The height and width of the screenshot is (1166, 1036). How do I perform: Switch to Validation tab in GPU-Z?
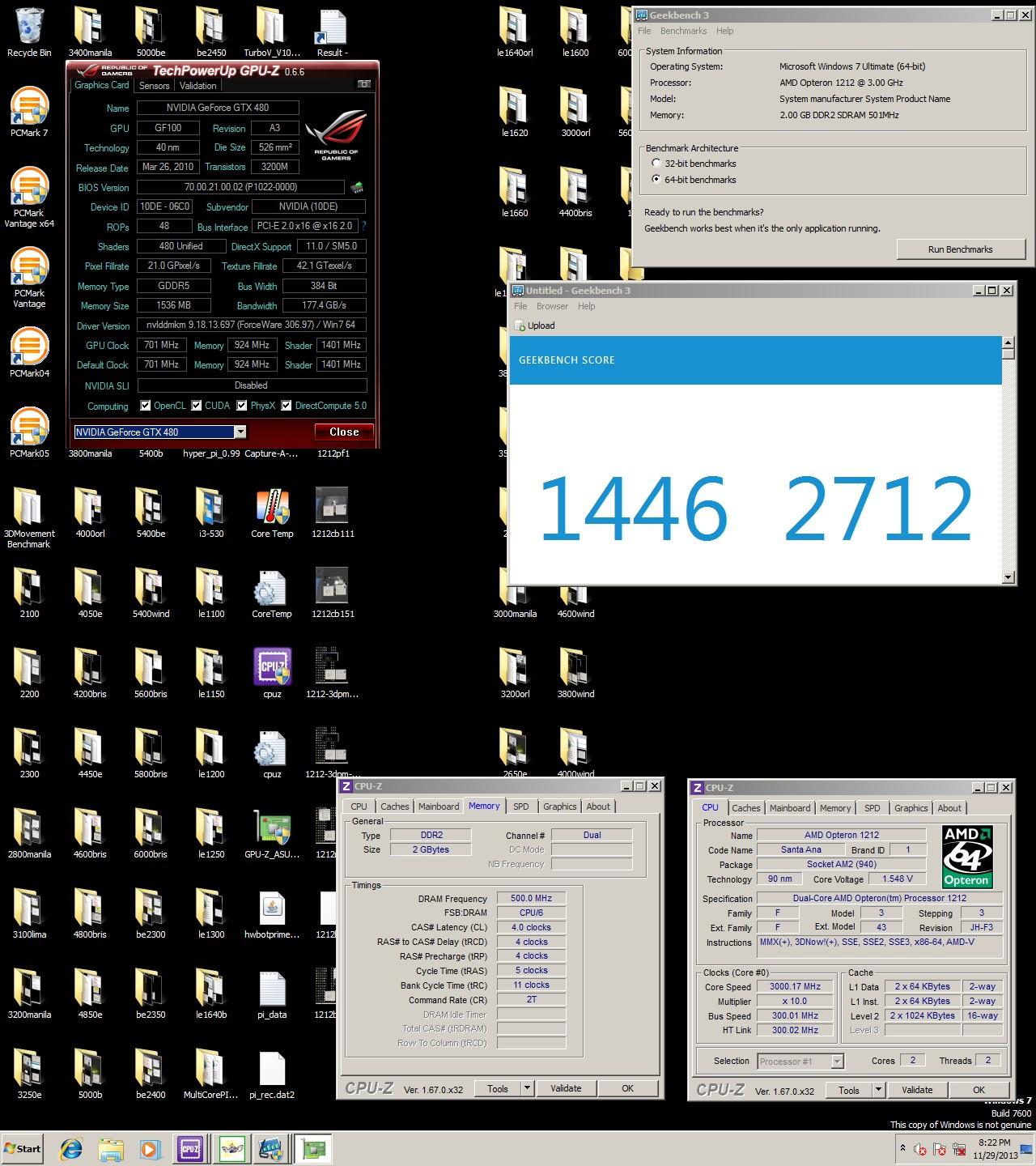tap(197, 85)
